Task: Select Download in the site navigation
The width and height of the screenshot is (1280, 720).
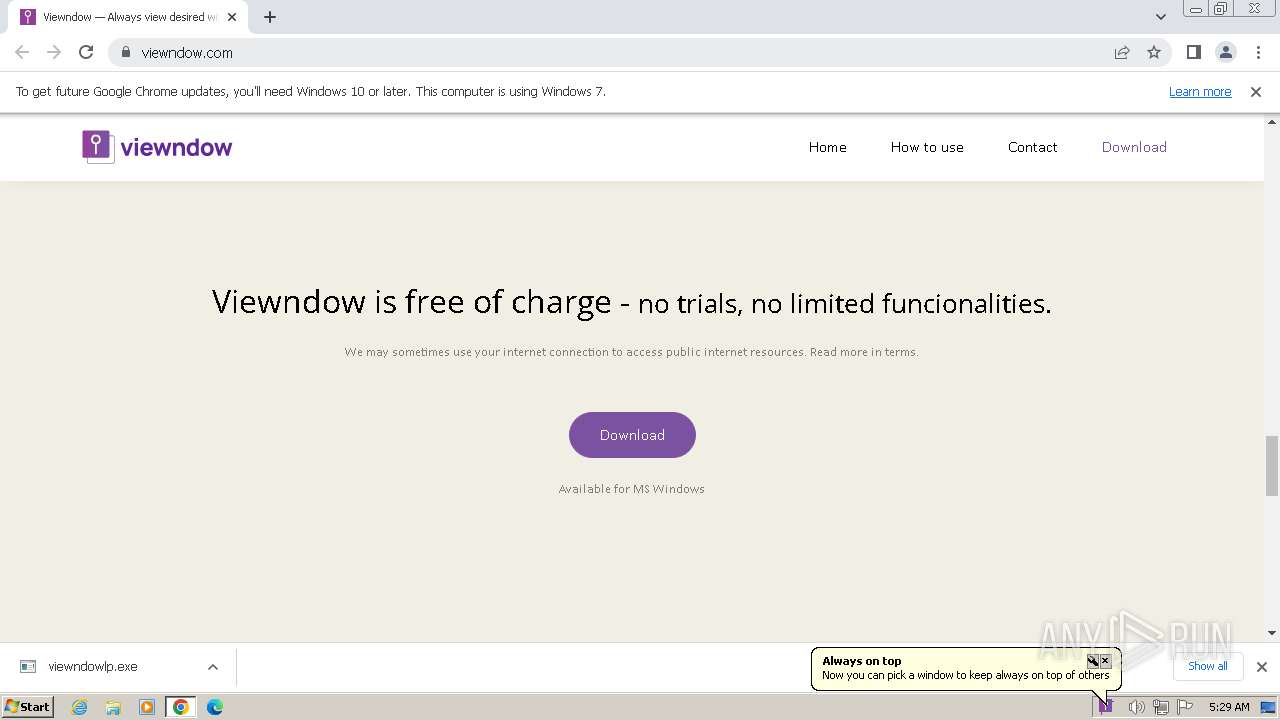Action: [1134, 147]
